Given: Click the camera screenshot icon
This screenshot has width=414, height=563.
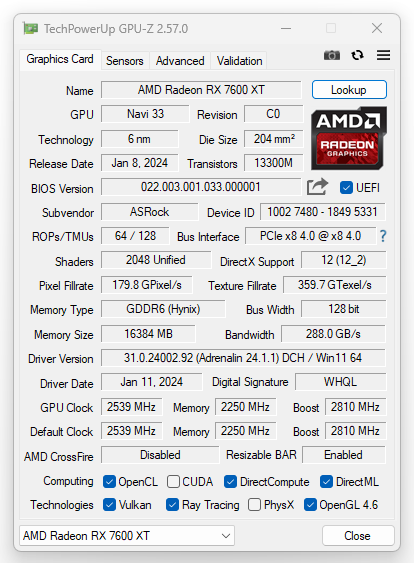Looking at the screenshot, I should (x=332, y=55).
